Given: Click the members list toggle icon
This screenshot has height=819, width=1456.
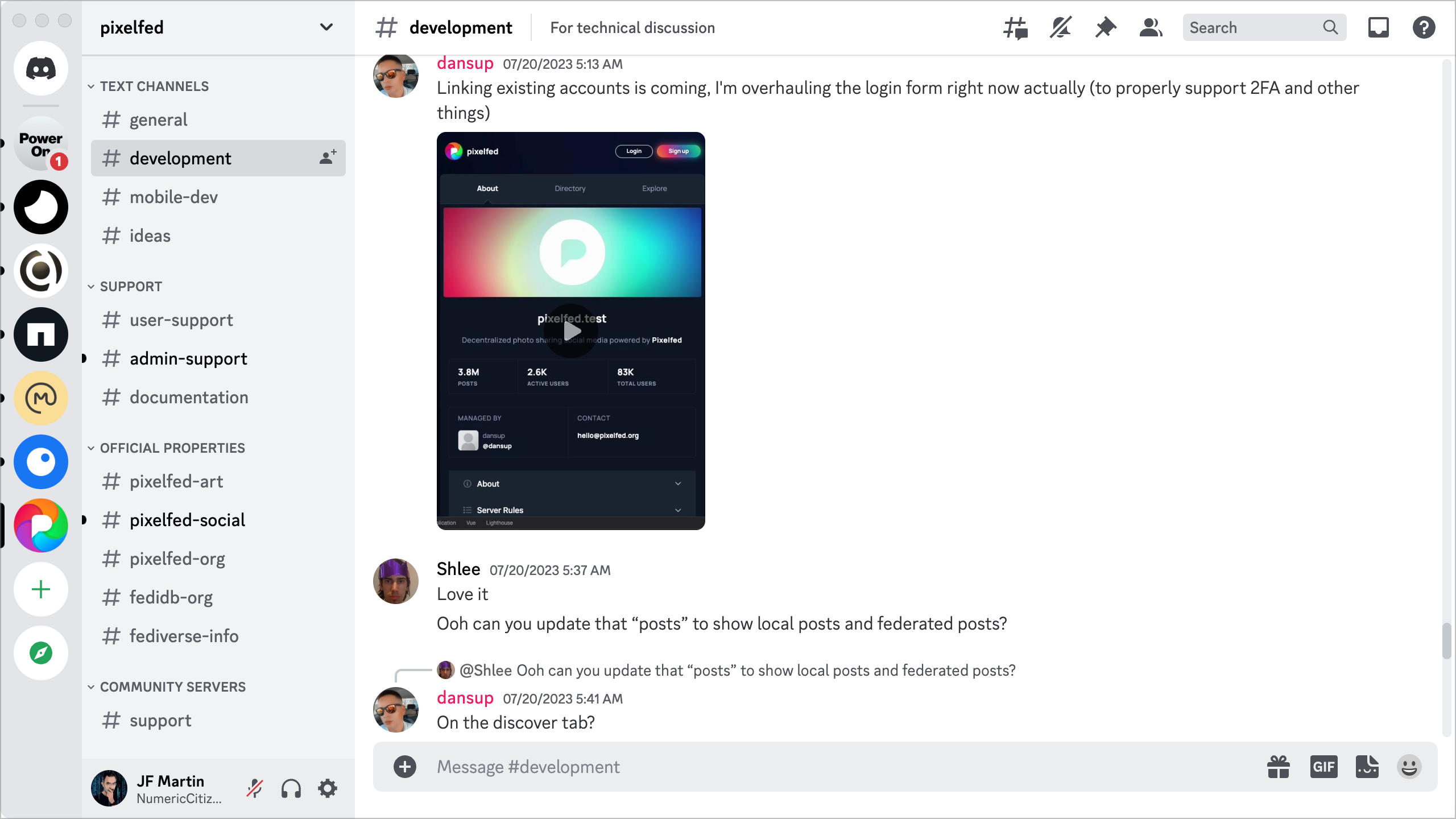Looking at the screenshot, I should [x=1151, y=27].
